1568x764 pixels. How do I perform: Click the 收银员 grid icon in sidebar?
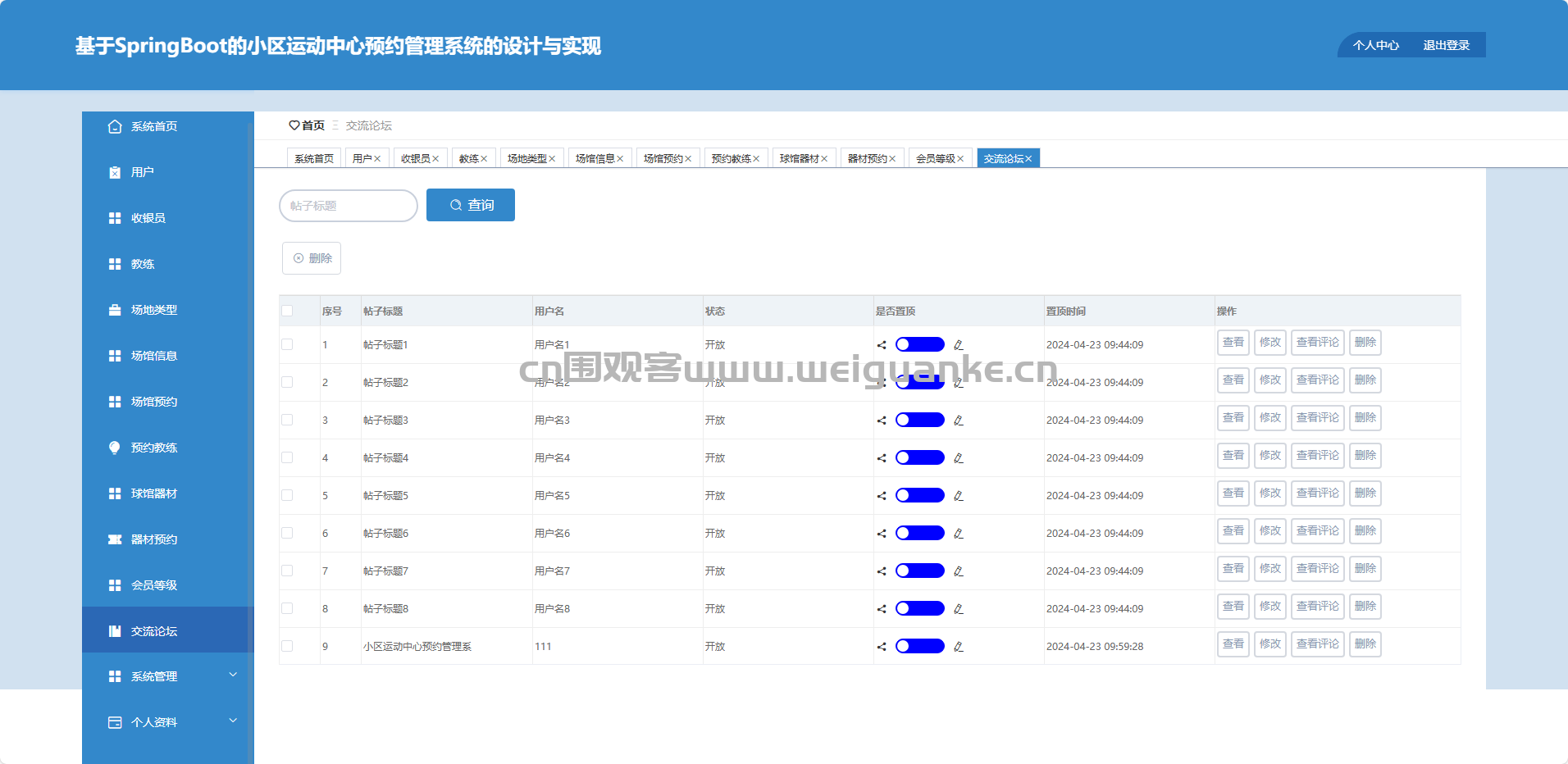pyautogui.click(x=115, y=218)
